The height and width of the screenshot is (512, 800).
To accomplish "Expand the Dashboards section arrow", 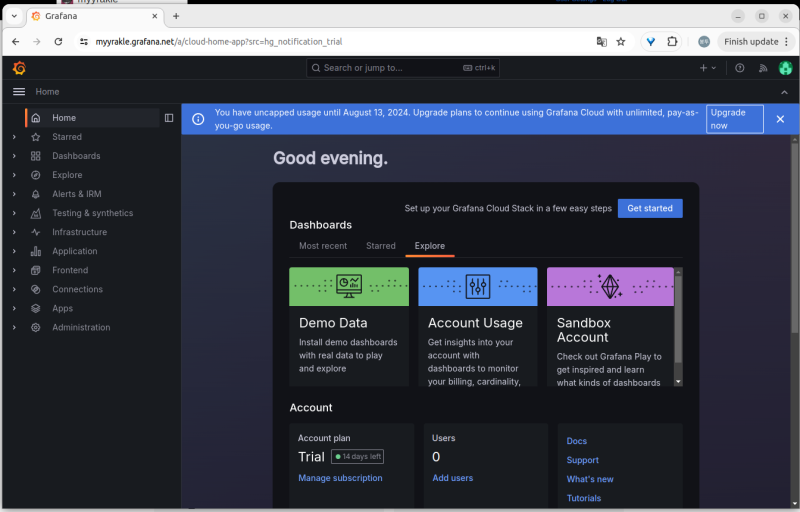I will 14,156.
